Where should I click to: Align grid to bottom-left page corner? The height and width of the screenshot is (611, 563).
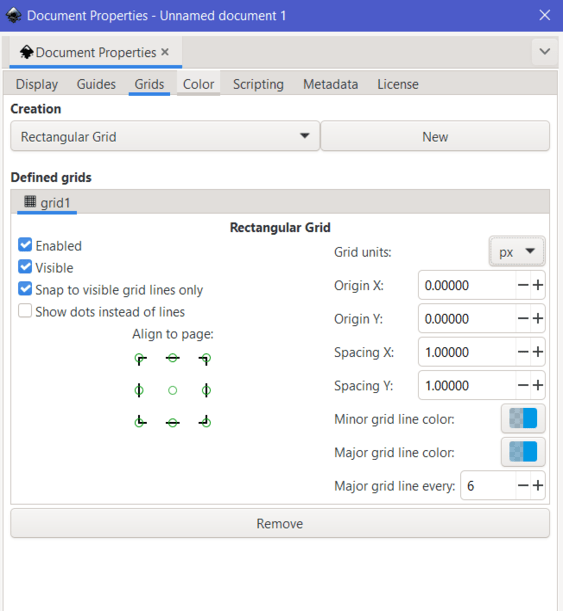tap(140, 422)
